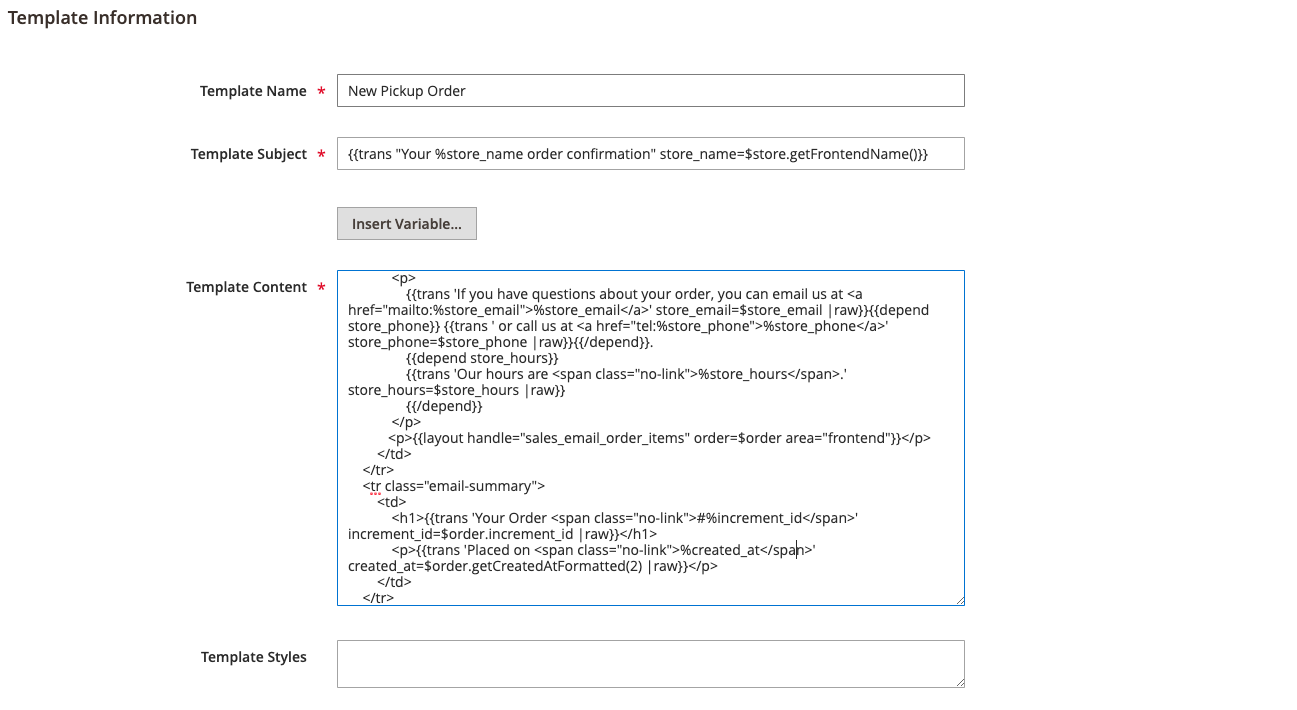
Task: Click the Template Content label
Action: tap(246, 287)
